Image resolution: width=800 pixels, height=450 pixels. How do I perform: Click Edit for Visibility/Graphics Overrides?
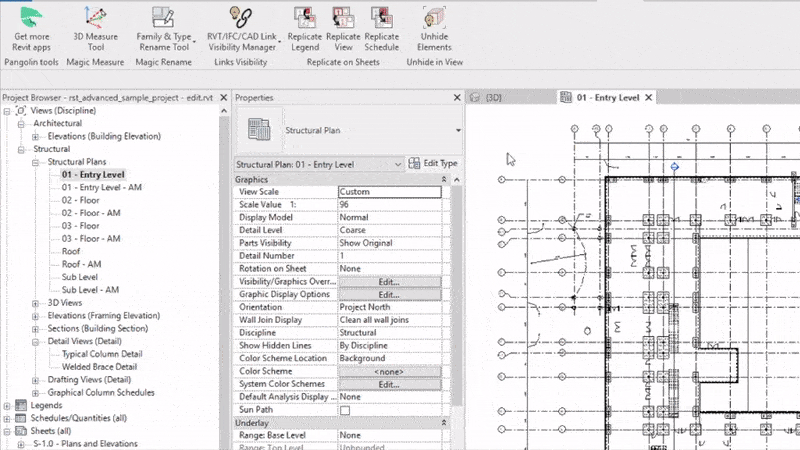[x=389, y=282]
